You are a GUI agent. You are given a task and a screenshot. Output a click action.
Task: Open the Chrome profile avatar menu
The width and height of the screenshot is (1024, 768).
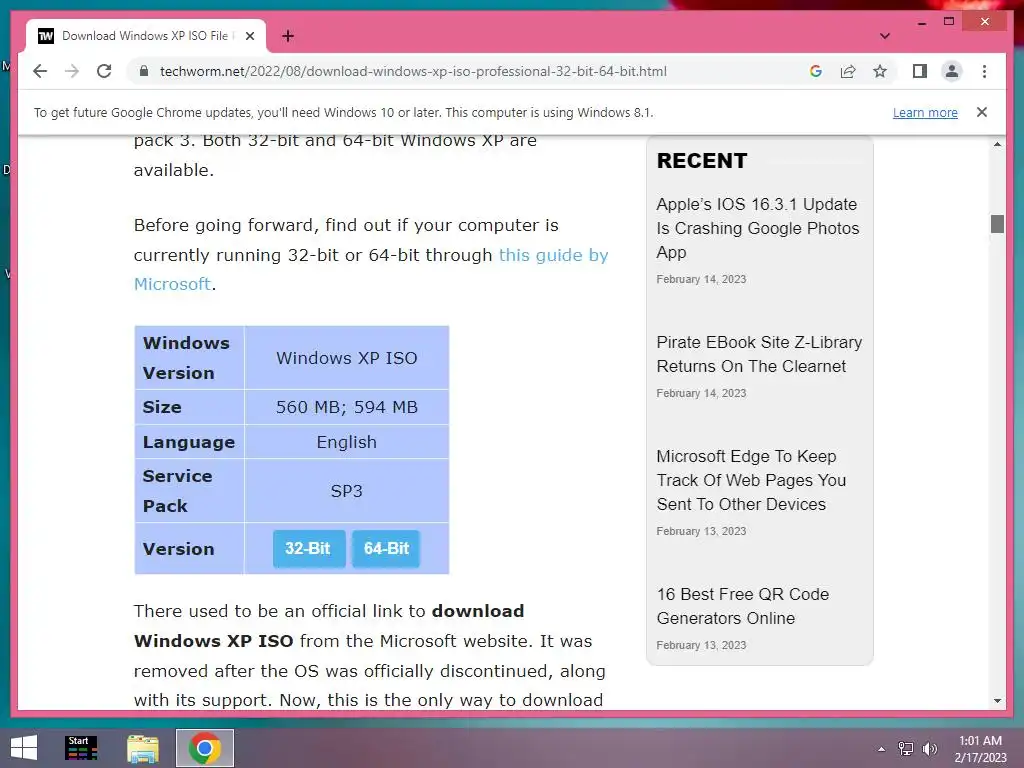tap(952, 71)
